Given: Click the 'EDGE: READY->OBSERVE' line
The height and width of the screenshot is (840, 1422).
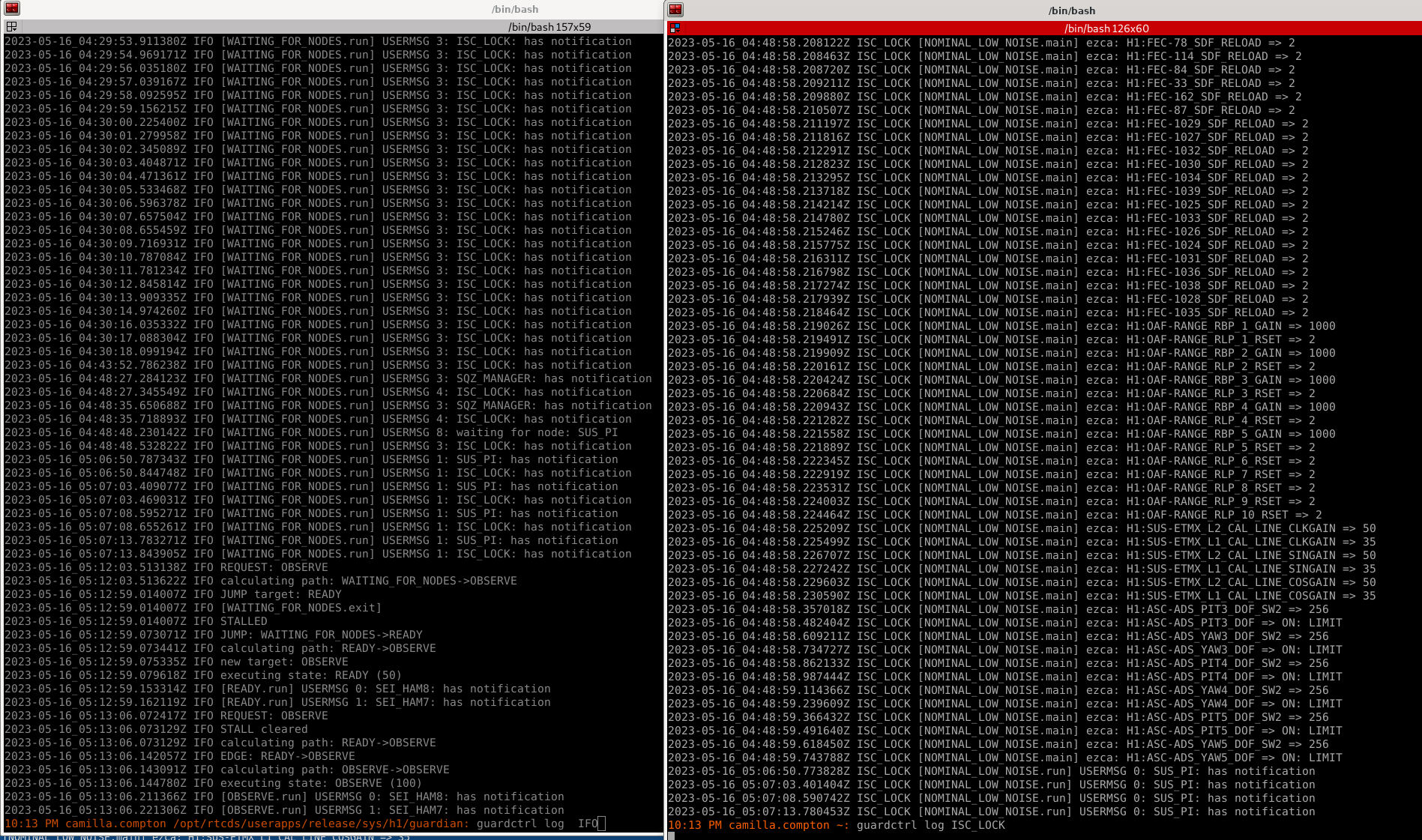Looking at the screenshot, I should (x=180, y=756).
